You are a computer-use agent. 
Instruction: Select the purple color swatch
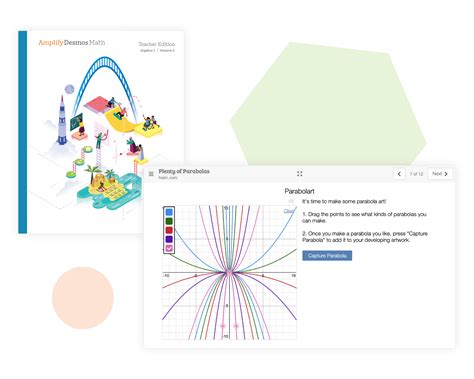[x=169, y=239]
